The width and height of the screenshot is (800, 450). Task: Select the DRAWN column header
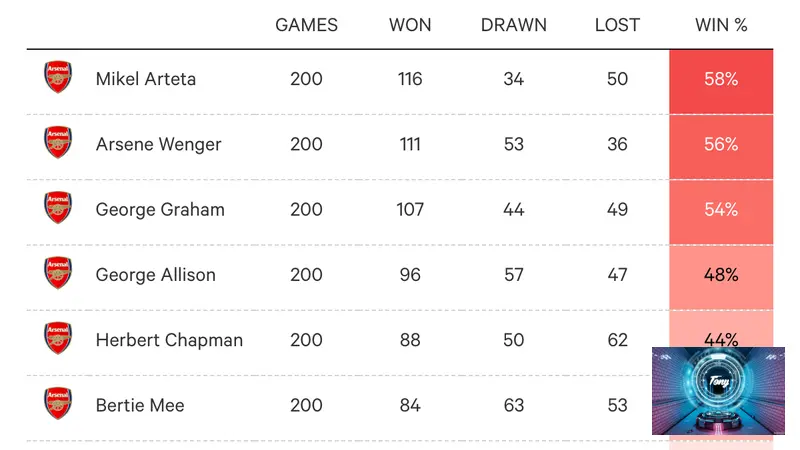tap(514, 25)
